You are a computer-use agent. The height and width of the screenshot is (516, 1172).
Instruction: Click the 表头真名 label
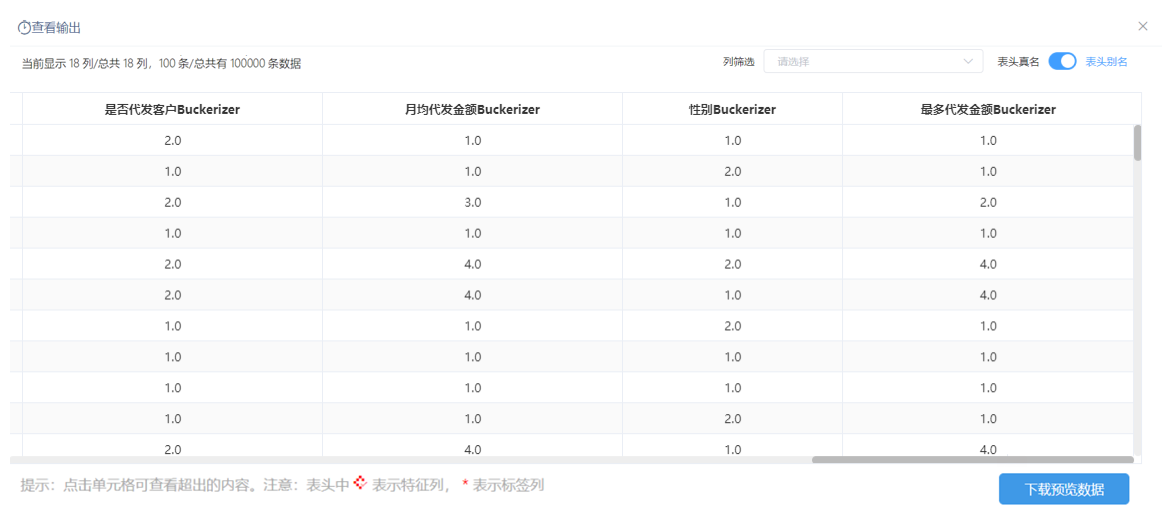[1018, 61]
